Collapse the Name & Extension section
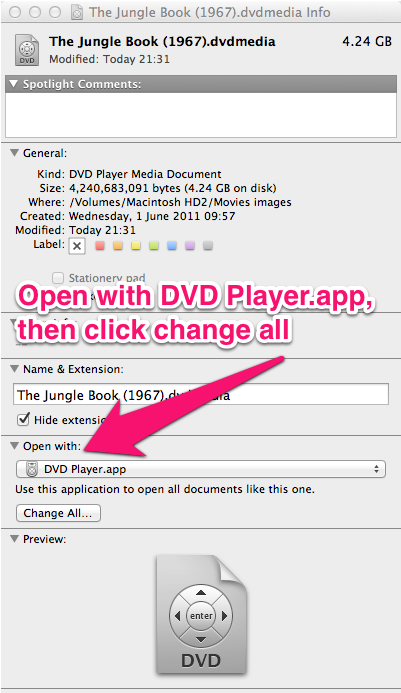 tap(15, 369)
